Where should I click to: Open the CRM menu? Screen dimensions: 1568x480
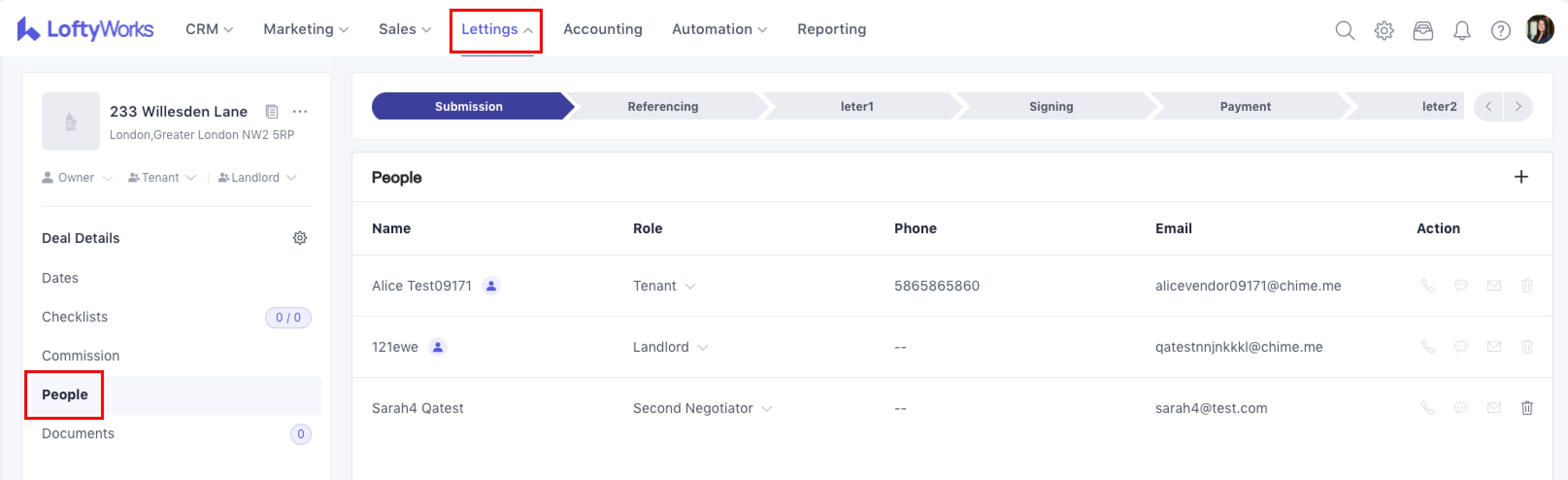tap(209, 29)
